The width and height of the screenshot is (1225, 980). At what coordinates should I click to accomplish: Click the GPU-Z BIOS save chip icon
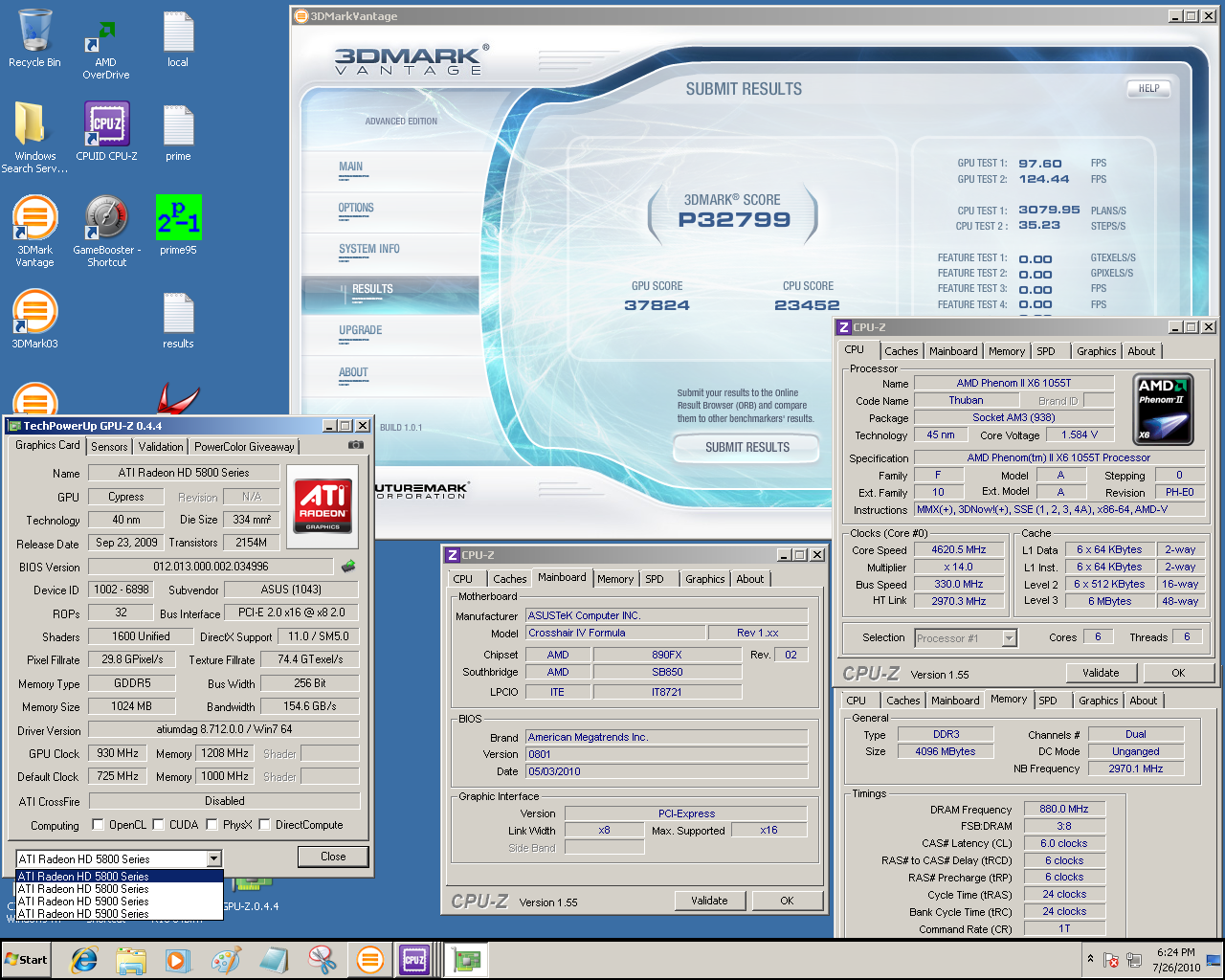coord(348,567)
